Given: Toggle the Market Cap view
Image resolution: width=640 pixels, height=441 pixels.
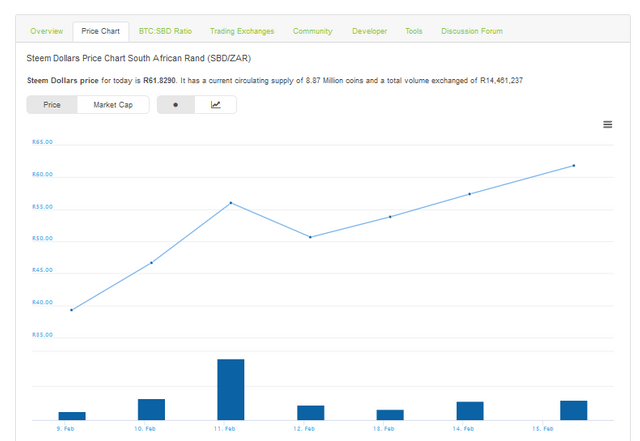Looking at the screenshot, I should (113, 105).
